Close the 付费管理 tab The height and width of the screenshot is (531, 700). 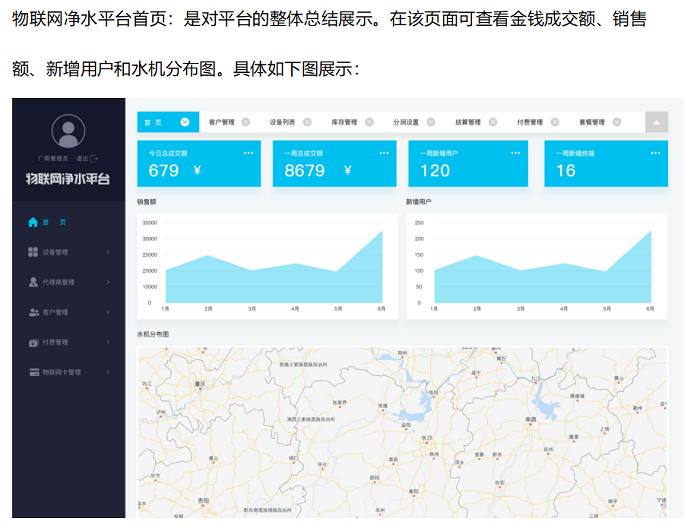555,122
